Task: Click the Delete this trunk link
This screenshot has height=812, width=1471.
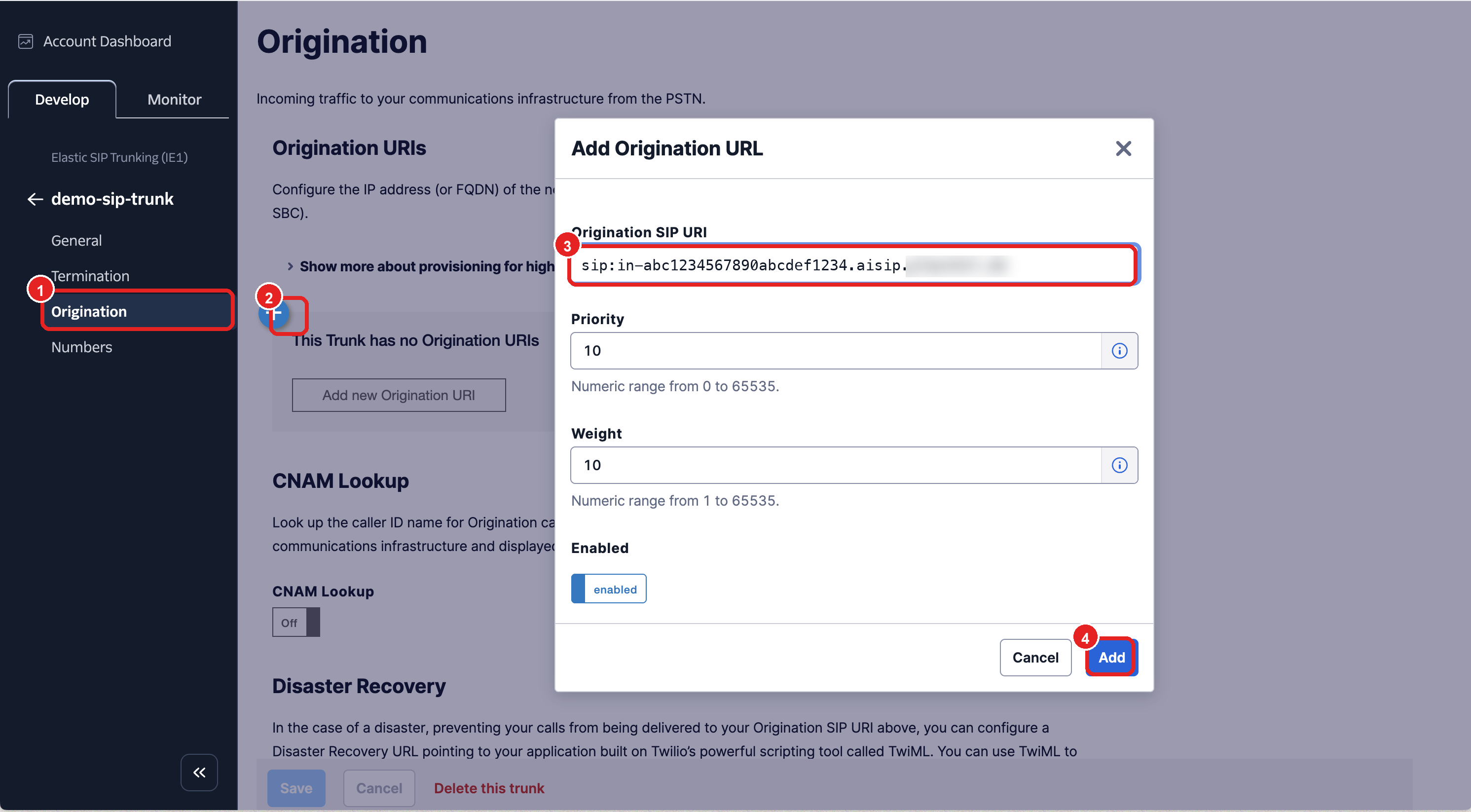Action: click(x=489, y=788)
